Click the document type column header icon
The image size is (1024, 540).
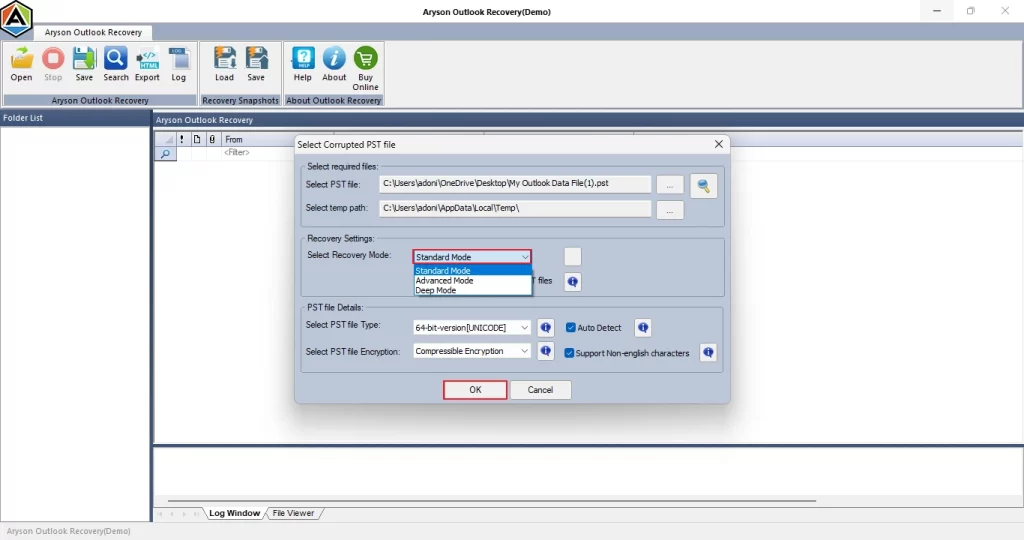pos(197,139)
